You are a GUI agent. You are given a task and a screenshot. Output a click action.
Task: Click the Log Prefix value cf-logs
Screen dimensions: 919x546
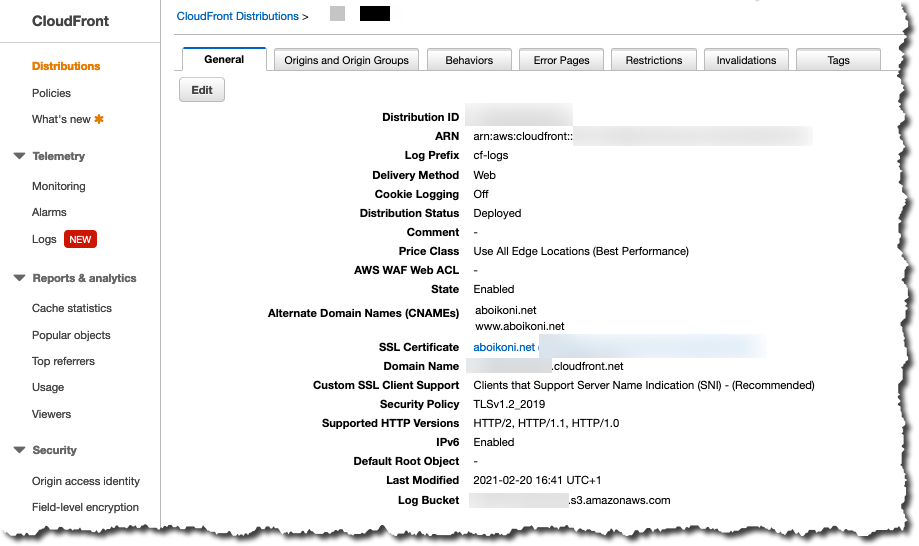491,155
